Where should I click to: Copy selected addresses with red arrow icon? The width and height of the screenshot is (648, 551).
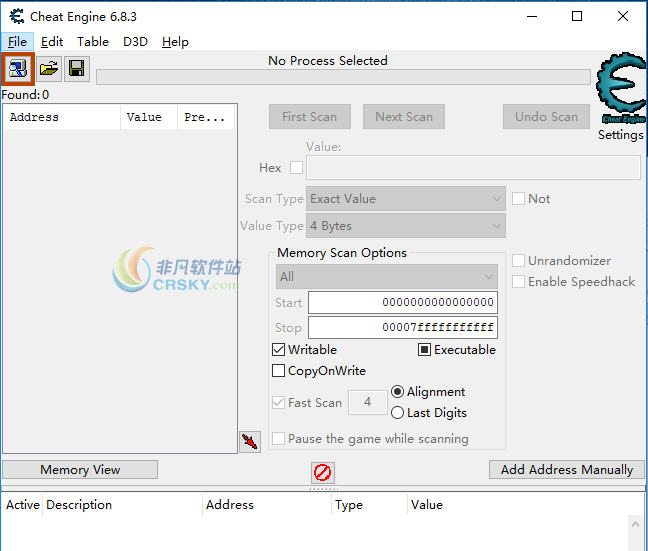250,442
